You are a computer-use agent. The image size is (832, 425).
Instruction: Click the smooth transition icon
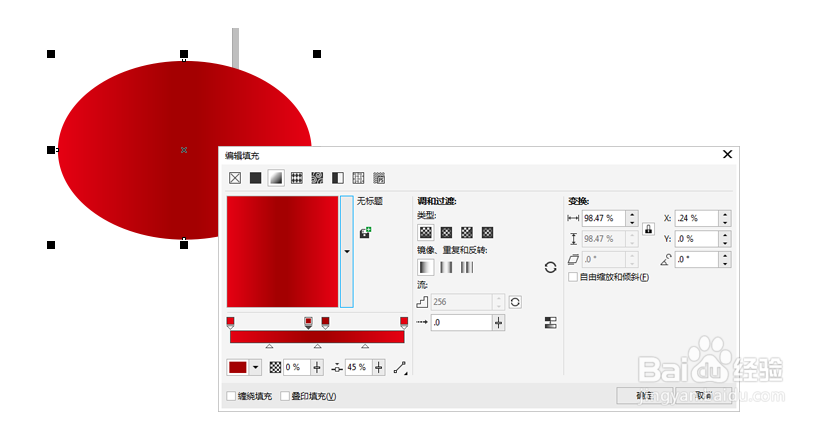(x=551, y=323)
